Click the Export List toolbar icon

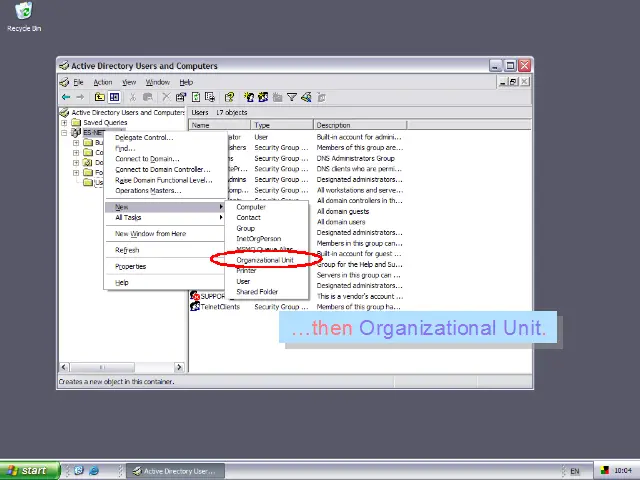point(210,97)
